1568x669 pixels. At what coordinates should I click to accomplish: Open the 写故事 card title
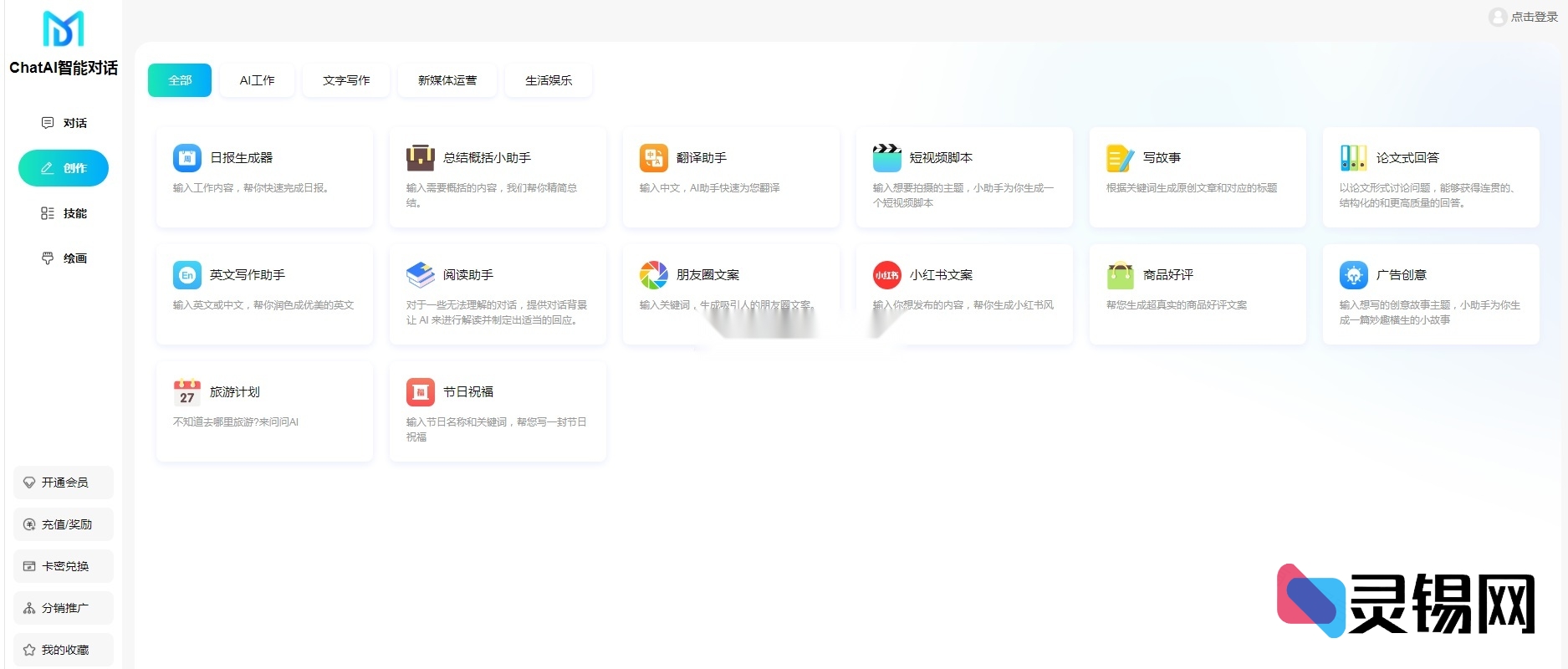[x=1162, y=157]
